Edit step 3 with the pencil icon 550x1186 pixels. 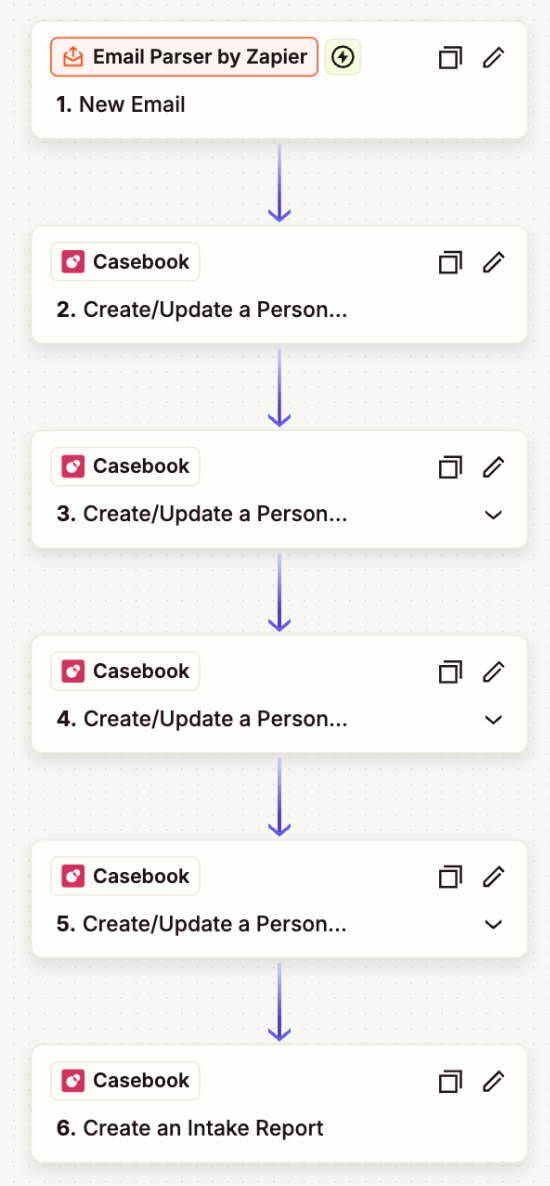tap(493, 467)
